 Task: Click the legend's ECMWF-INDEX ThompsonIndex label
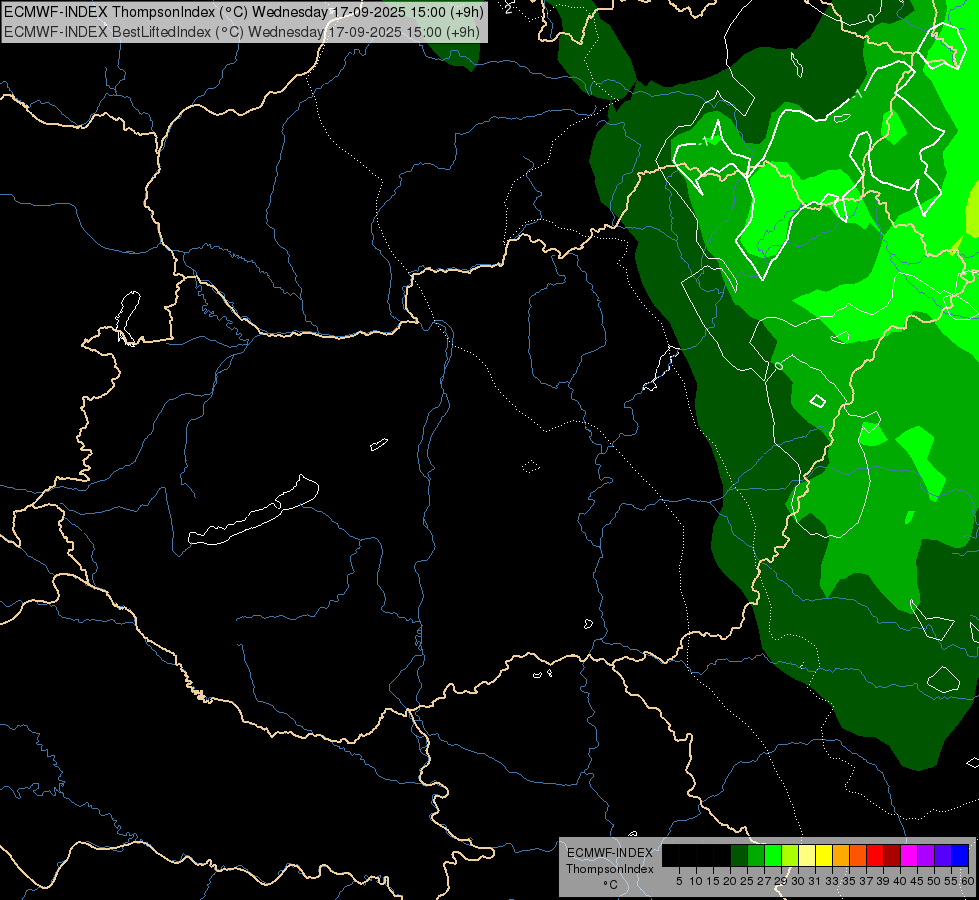[609, 861]
